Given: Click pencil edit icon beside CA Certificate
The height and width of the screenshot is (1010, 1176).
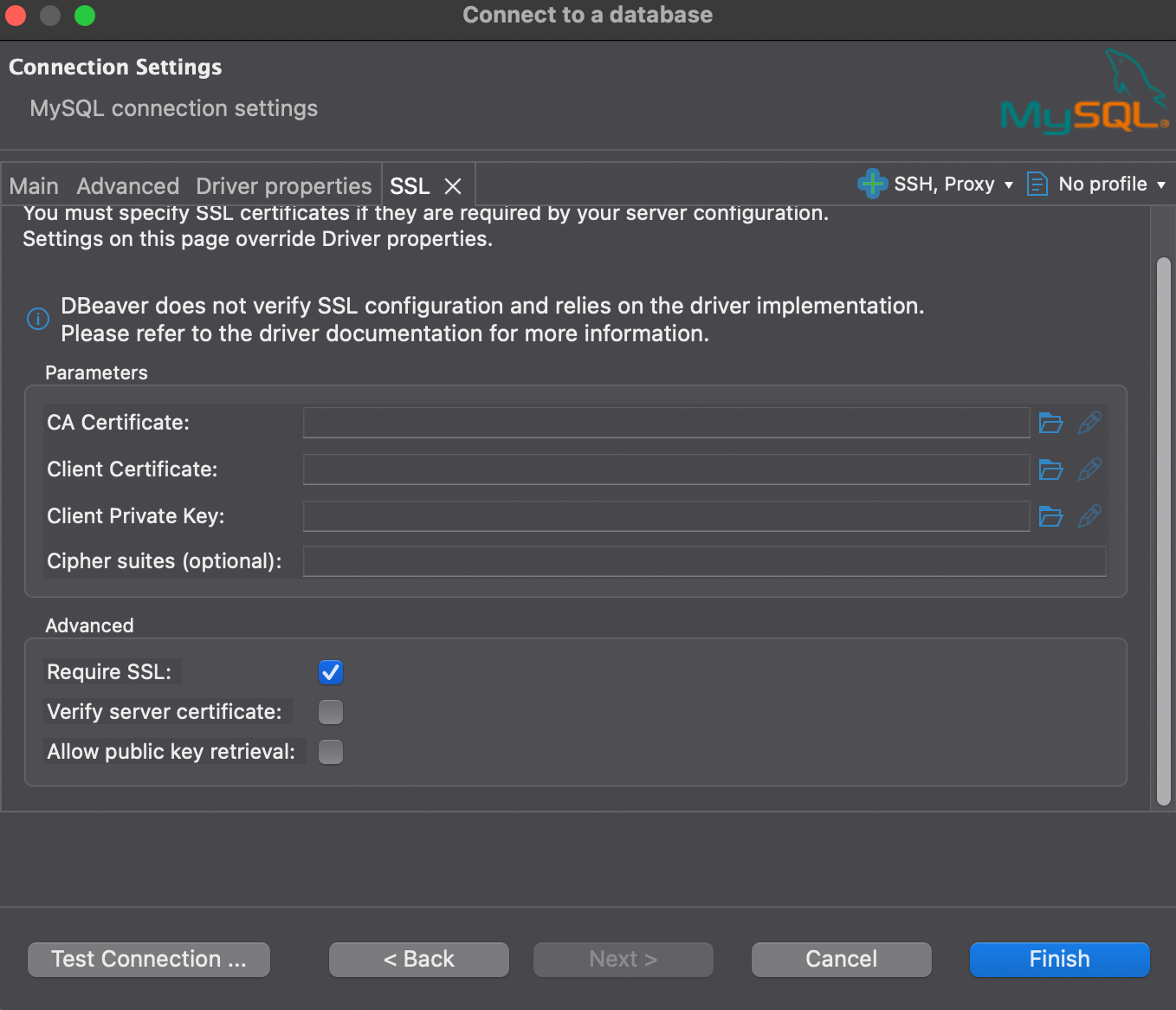Looking at the screenshot, I should (1089, 423).
